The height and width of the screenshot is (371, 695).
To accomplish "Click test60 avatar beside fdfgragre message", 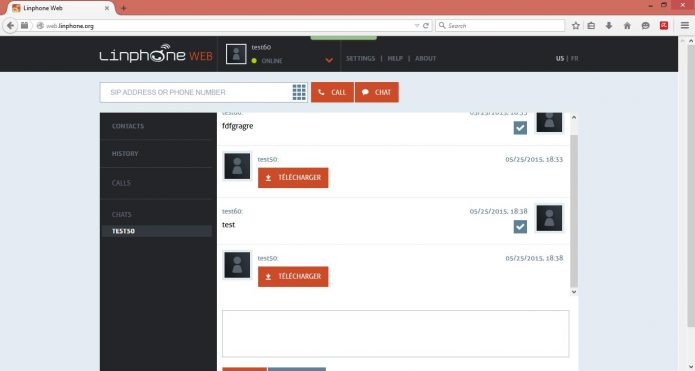I will pyautogui.click(x=549, y=122).
